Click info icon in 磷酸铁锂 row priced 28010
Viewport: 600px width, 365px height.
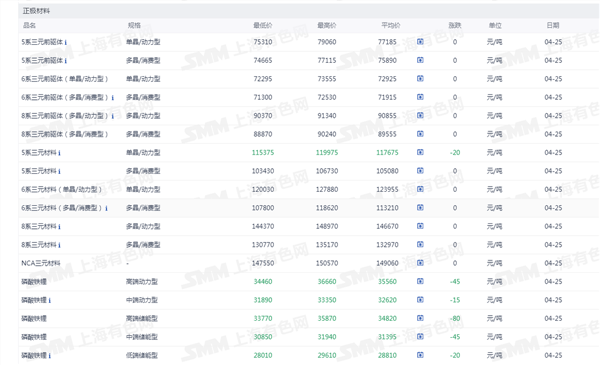pos(50,356)
